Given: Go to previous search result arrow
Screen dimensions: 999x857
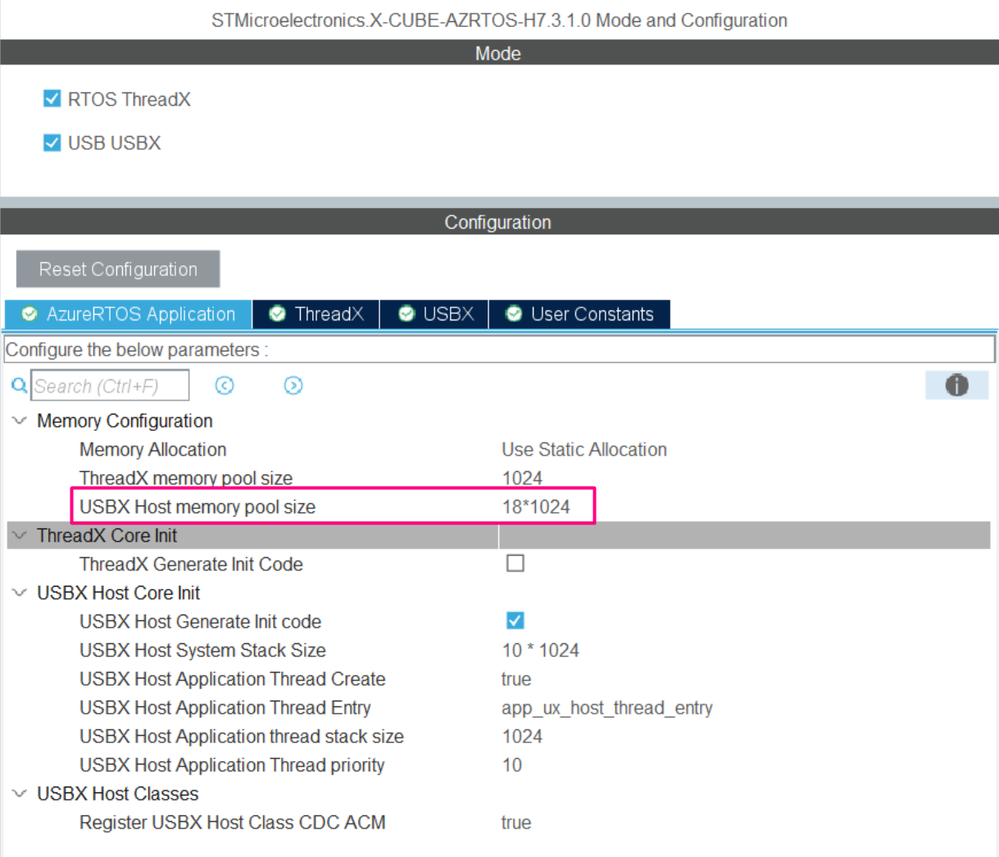Looking at the screenshot, I should point(224,385).
